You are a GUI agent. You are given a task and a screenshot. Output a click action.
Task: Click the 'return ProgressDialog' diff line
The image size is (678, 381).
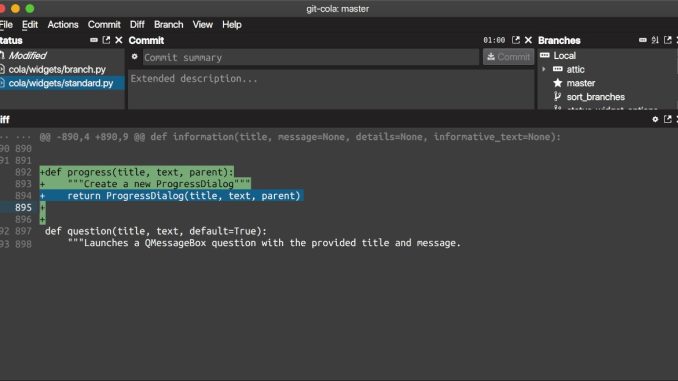coord(172,196)
